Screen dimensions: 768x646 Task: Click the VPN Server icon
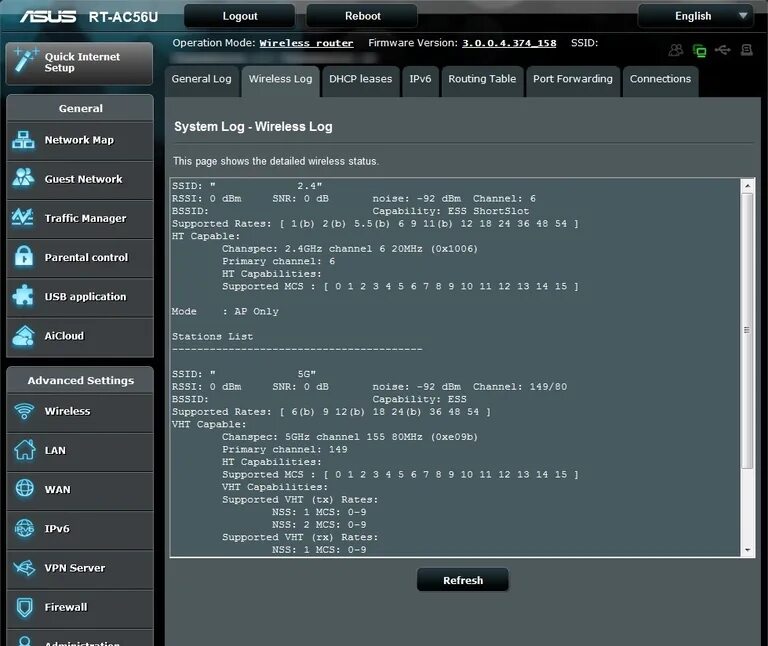click(24, 568)
